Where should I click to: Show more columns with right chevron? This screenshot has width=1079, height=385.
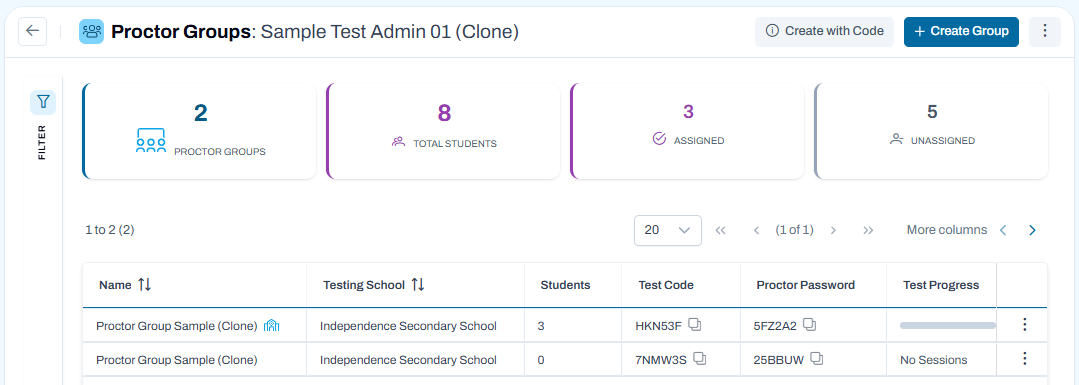click(x=1032, y=230)
